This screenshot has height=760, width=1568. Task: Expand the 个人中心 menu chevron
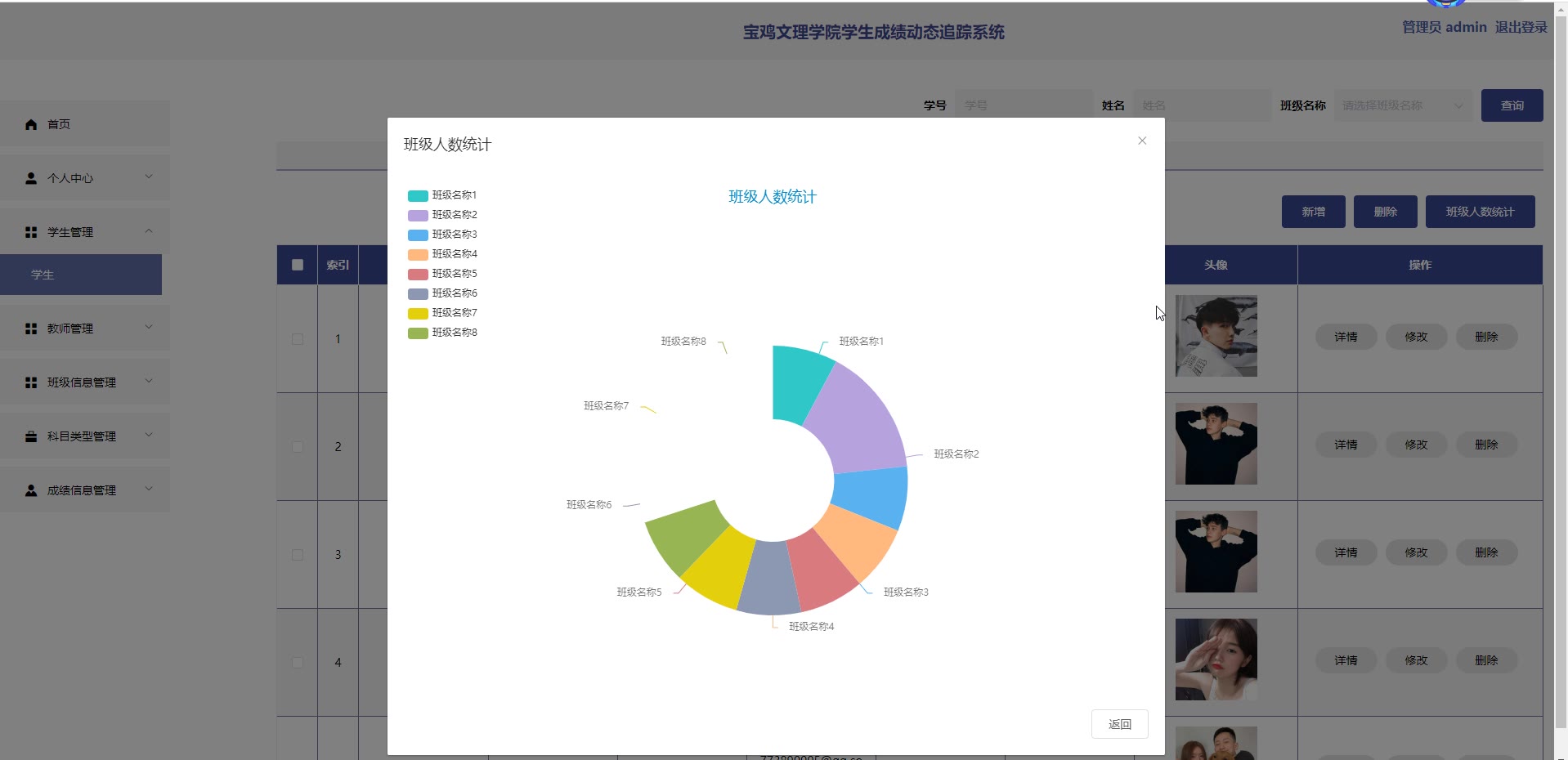point(149,177)
